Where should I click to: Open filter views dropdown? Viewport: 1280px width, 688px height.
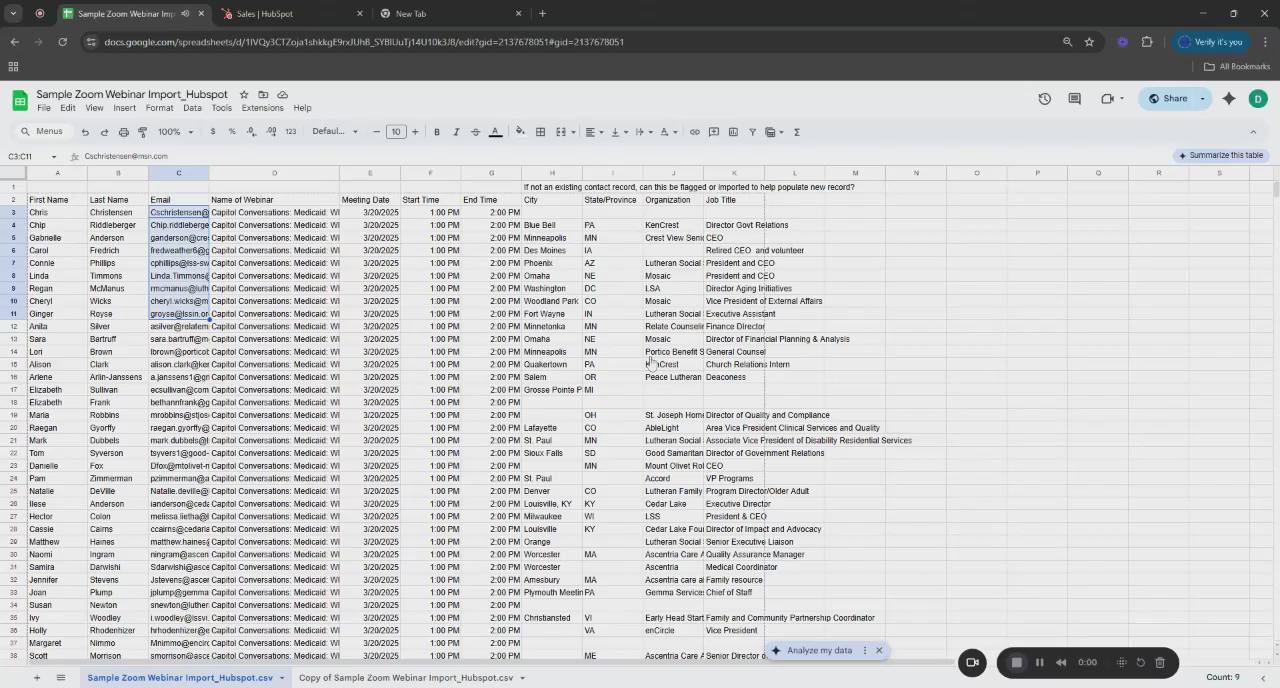click(x=774, y=132)
